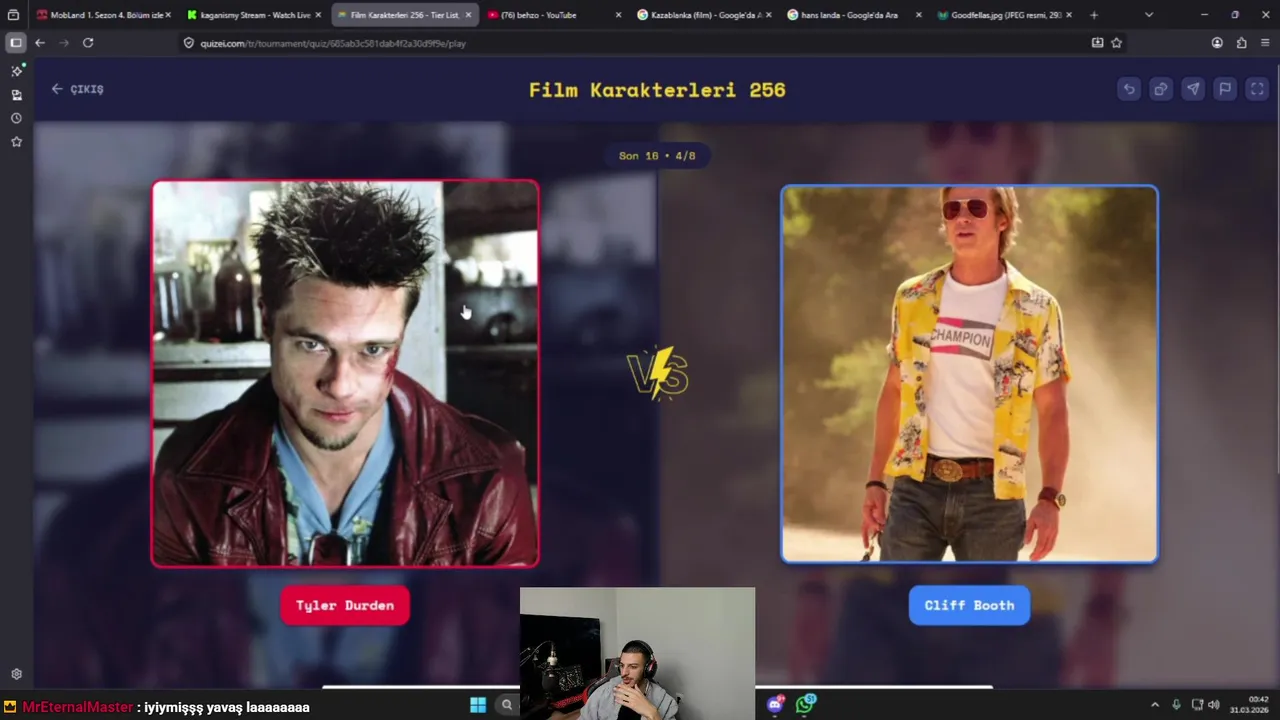The height and width of the screenshot is (720, 1280).
Task: Click the overlapping squares icon in quiz header
Action: pos(1161,89)
